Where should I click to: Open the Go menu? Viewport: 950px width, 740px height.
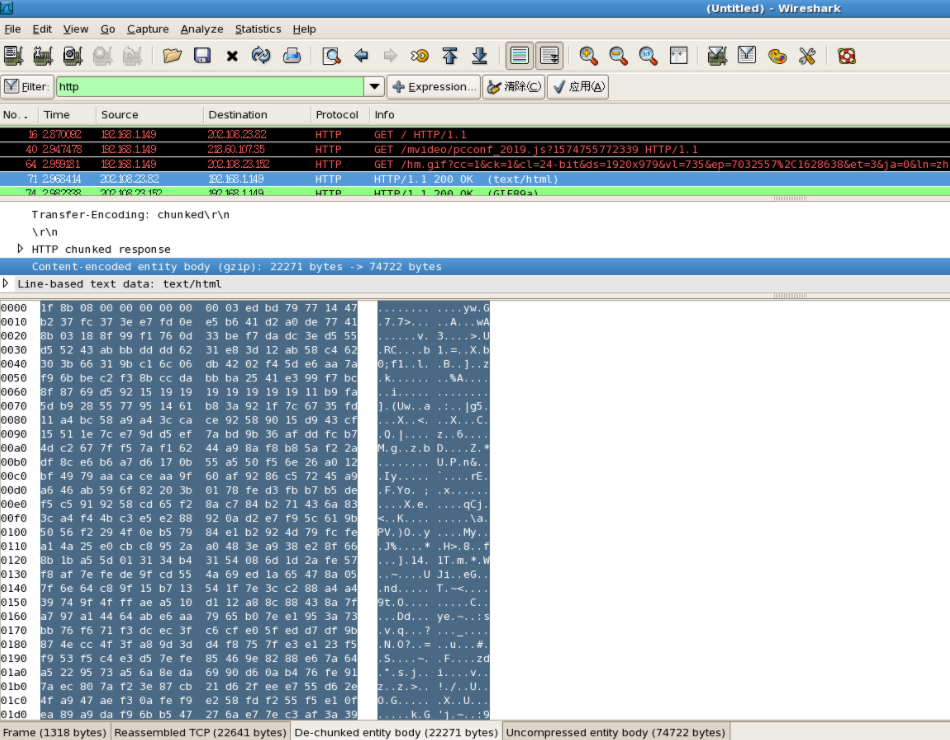tap(108, 28)
